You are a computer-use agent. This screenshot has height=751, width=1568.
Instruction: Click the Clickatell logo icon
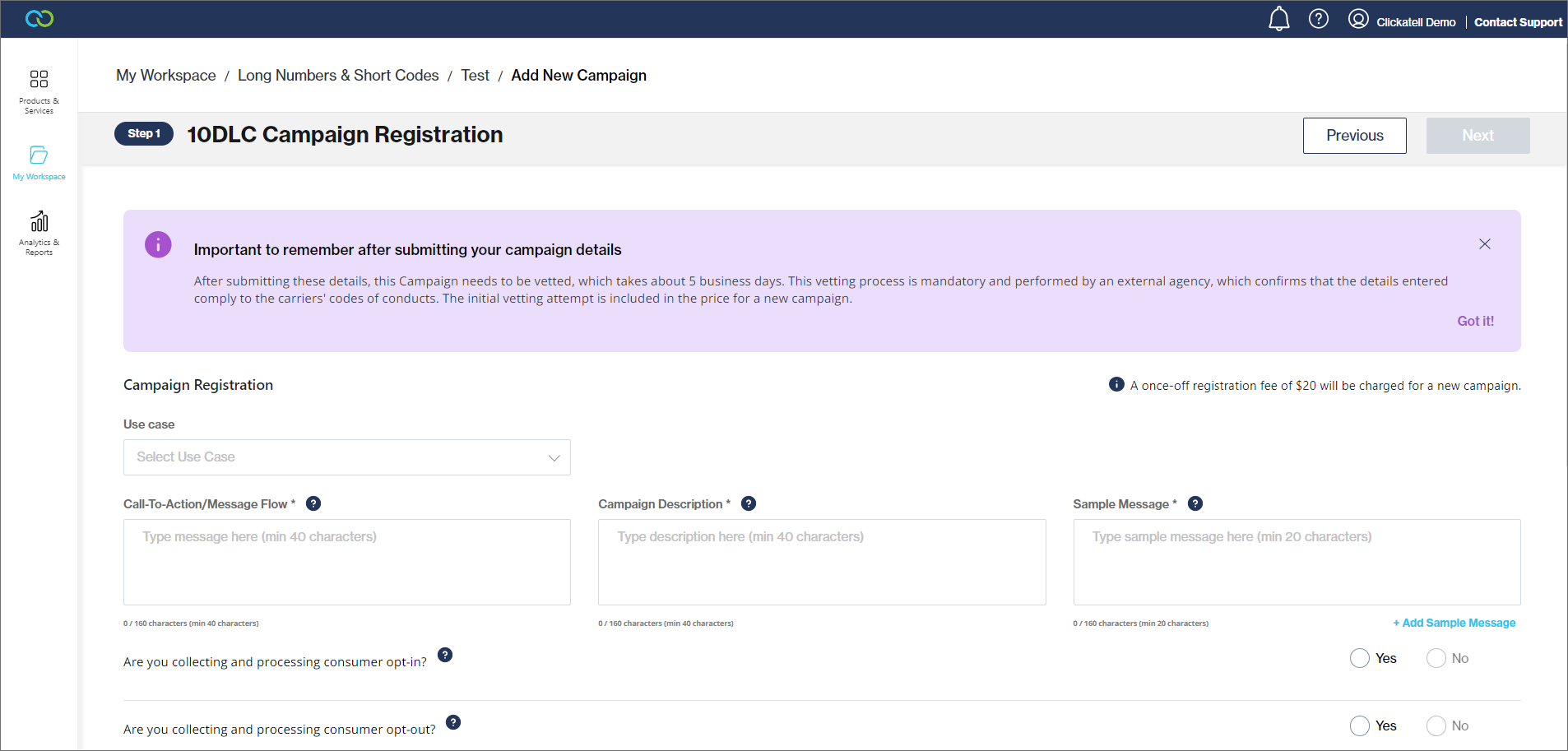(39, 19)
